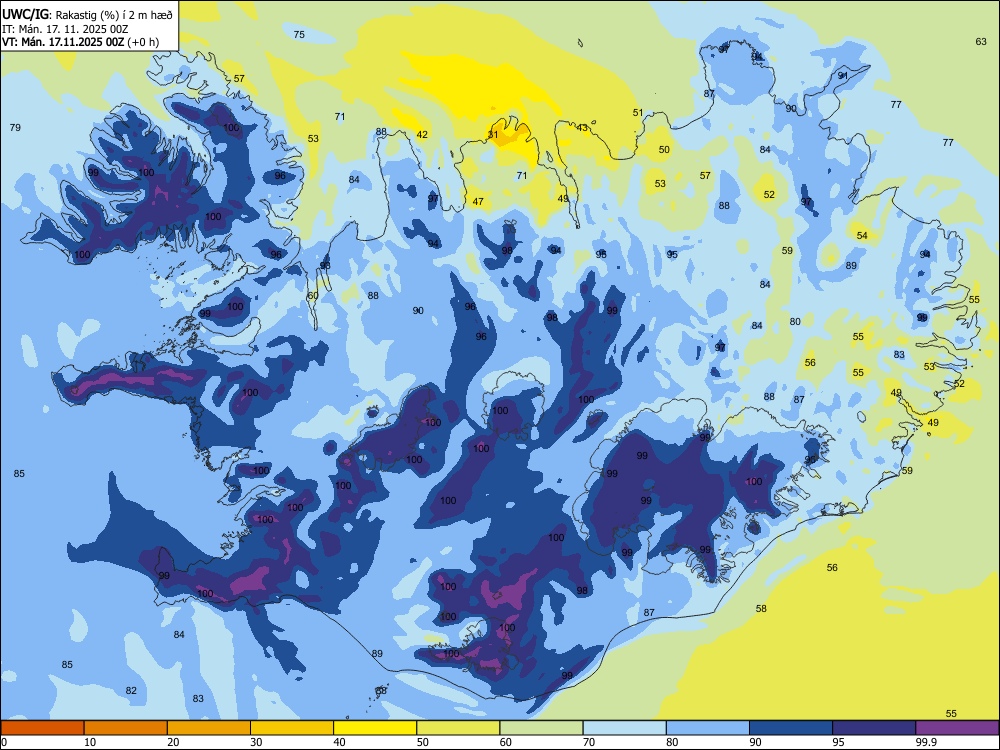Select the humidity value 43 on the map
Image resolution: width=1000 pixels, height=750 pixels.
click(582, 128)
